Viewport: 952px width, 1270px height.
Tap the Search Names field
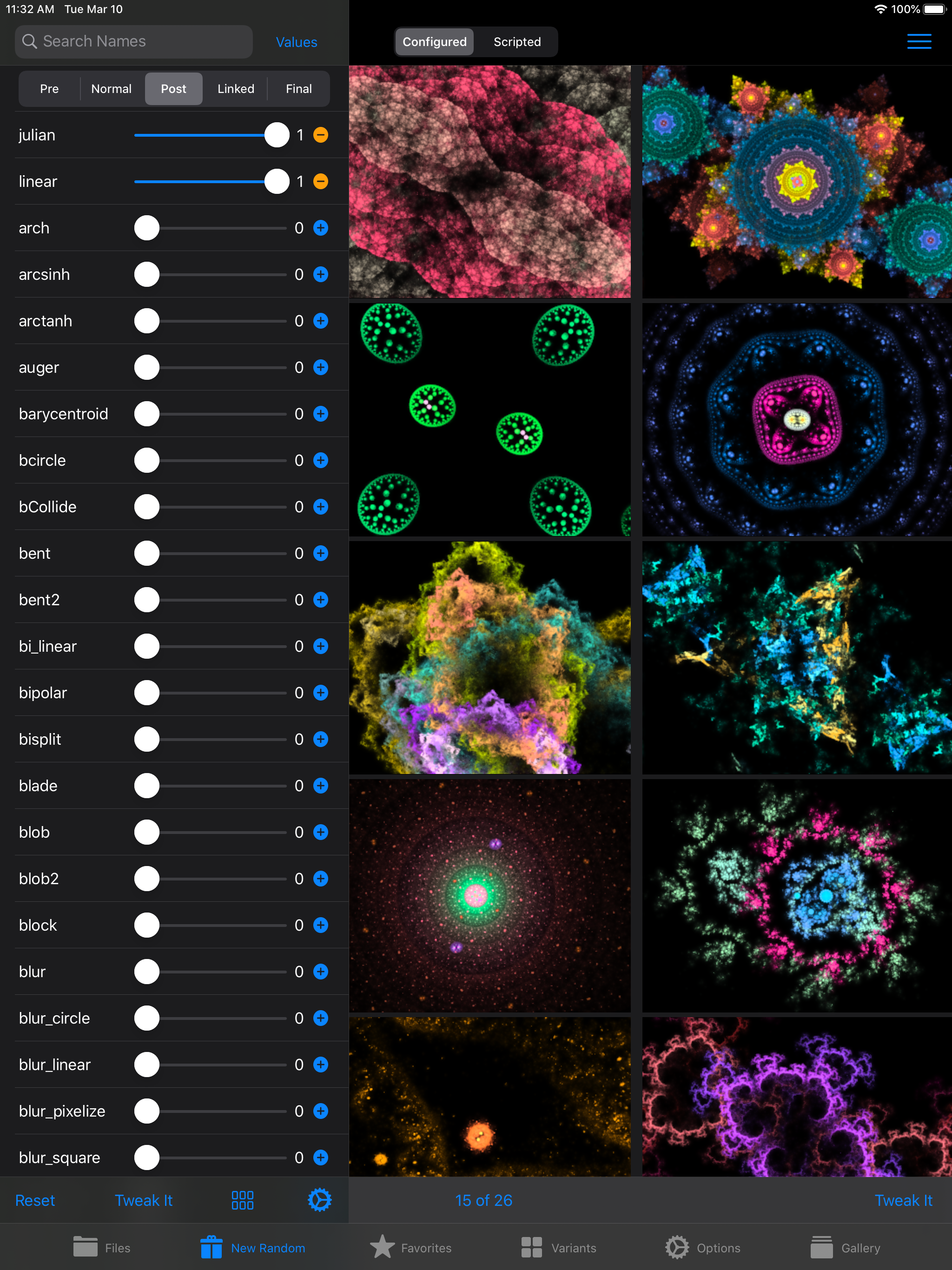pos(134,41)
